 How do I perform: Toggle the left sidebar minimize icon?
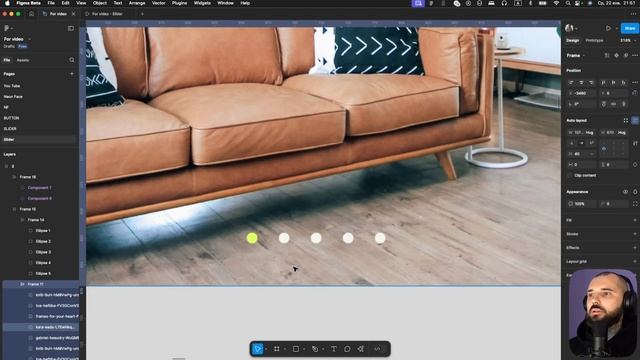71,28
